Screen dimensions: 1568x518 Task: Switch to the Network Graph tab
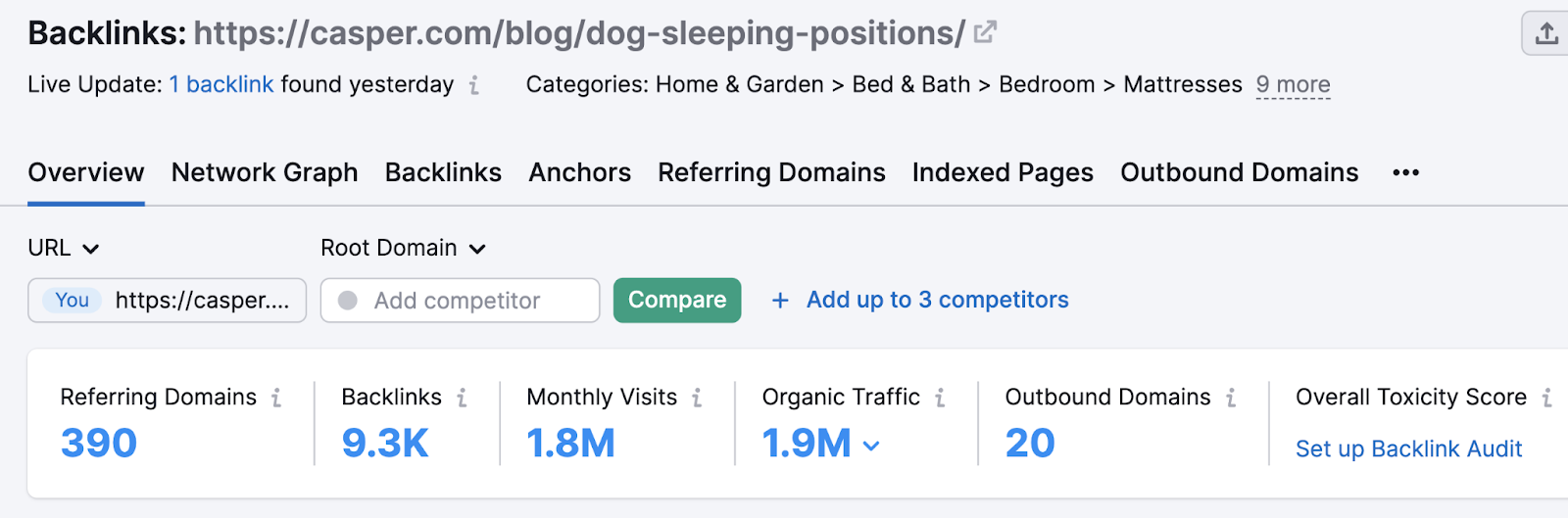click(265, 173)
